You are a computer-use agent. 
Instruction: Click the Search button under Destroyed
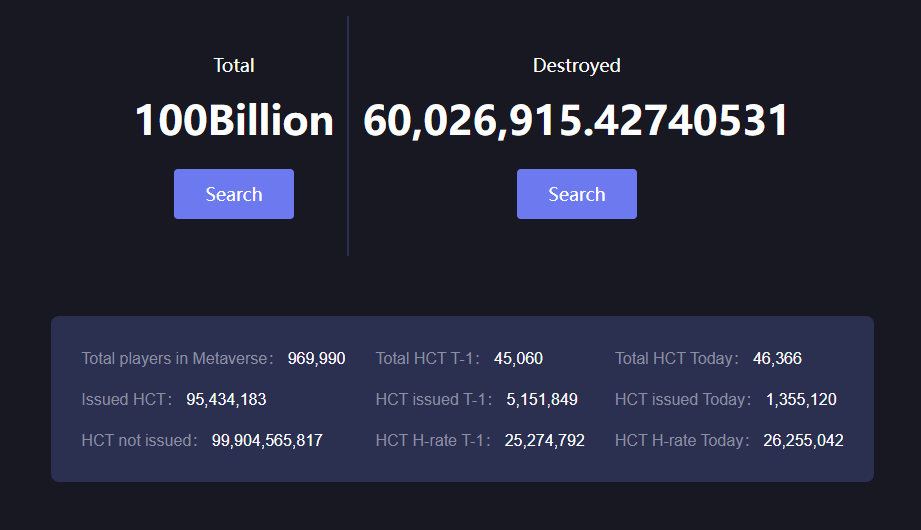tap(577, 194)
